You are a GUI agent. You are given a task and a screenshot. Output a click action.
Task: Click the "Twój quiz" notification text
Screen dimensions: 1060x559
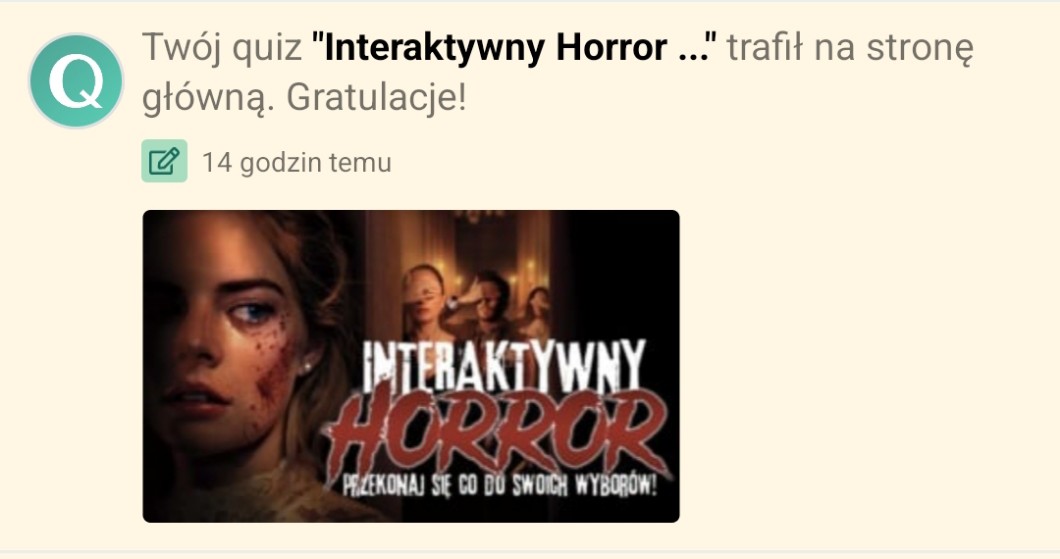pyautogui.click(x=222, y=47)
